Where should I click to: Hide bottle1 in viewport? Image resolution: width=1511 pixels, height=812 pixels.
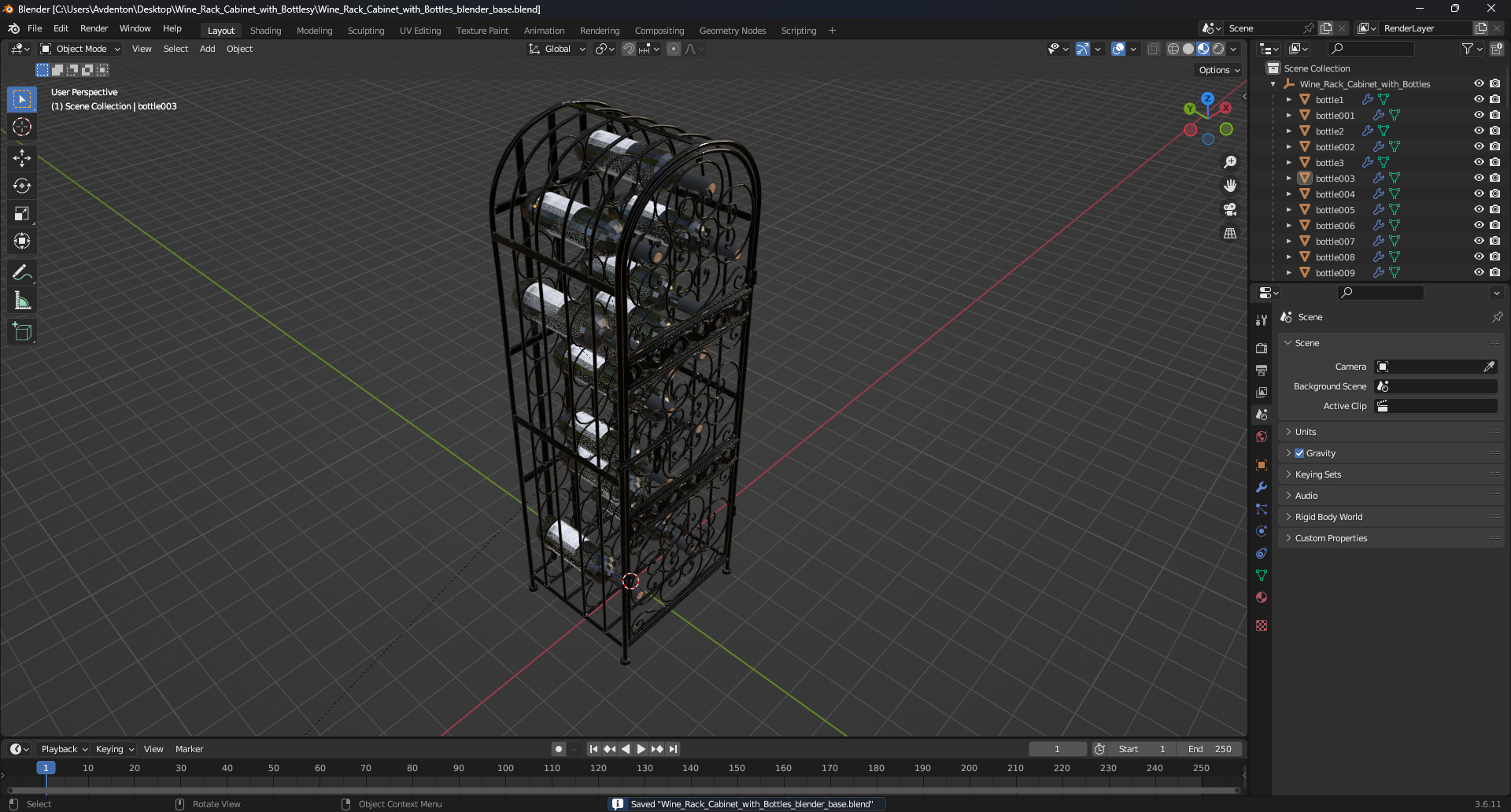coord(1479,99)
